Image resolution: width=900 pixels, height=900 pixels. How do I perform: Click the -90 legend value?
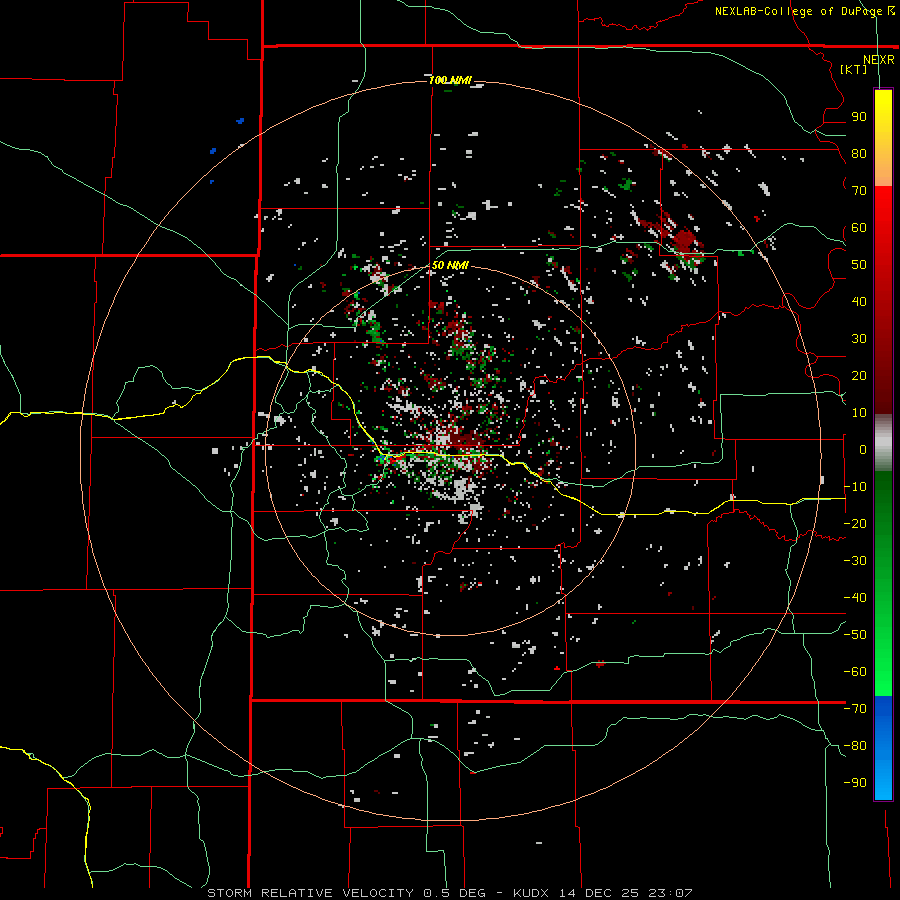pyautogui.click(x=855, y=782)
